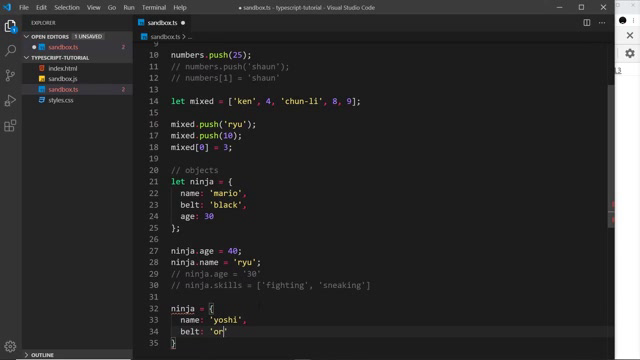The width and height of the screenshot is (640, 360).
Task: Click the 1 UNSAVED badge
Action: point(88,37)
